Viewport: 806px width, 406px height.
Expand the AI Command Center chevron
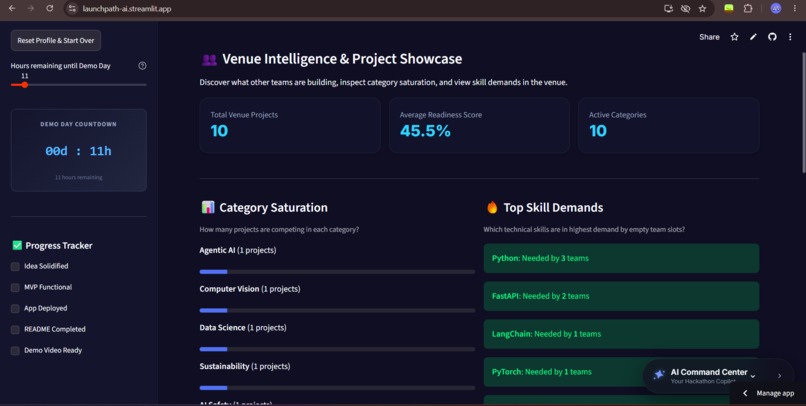pyautogui.click(x=753, y=376)
